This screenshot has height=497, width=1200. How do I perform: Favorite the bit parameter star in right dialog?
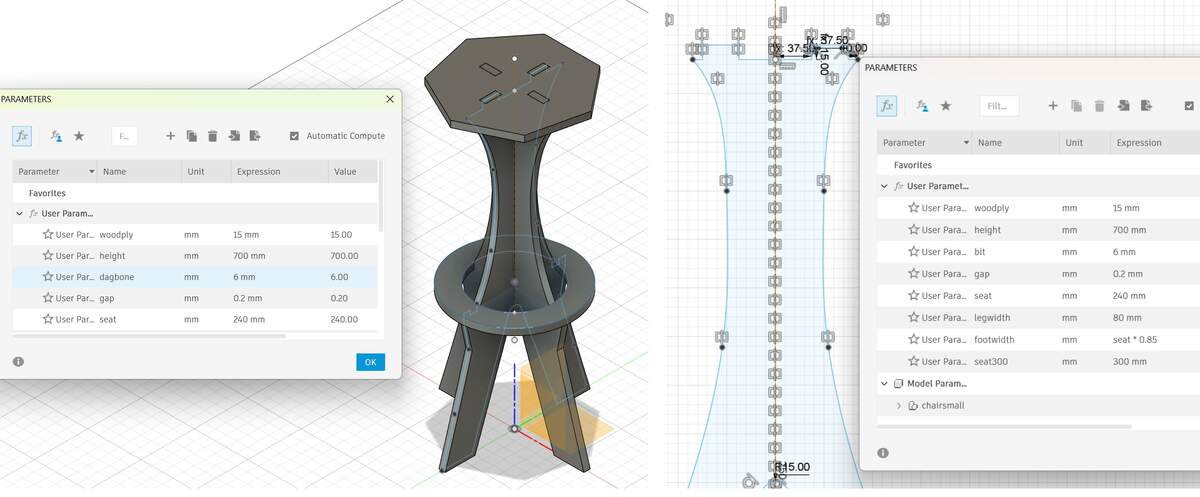click(x=913, y=252)
